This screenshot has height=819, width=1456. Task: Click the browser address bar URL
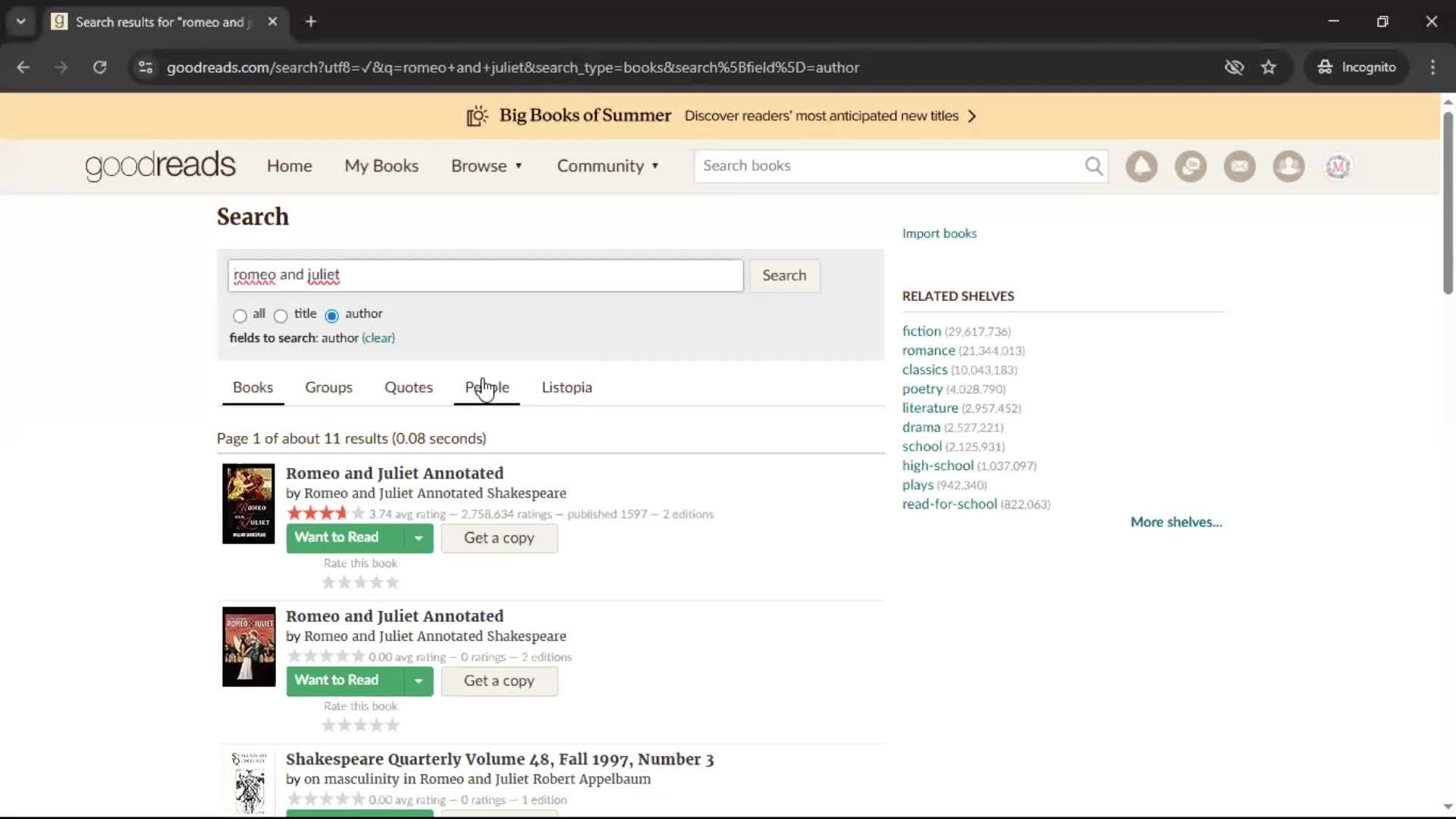(x=513, y=67)
